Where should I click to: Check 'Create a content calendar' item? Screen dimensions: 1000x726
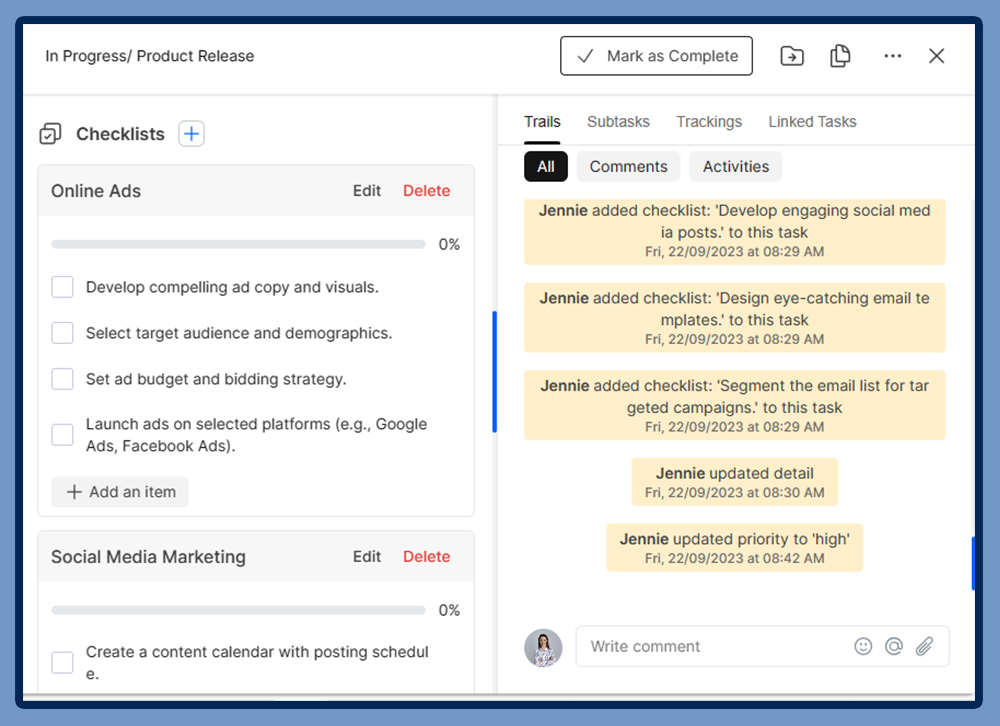tap(62, 662)
